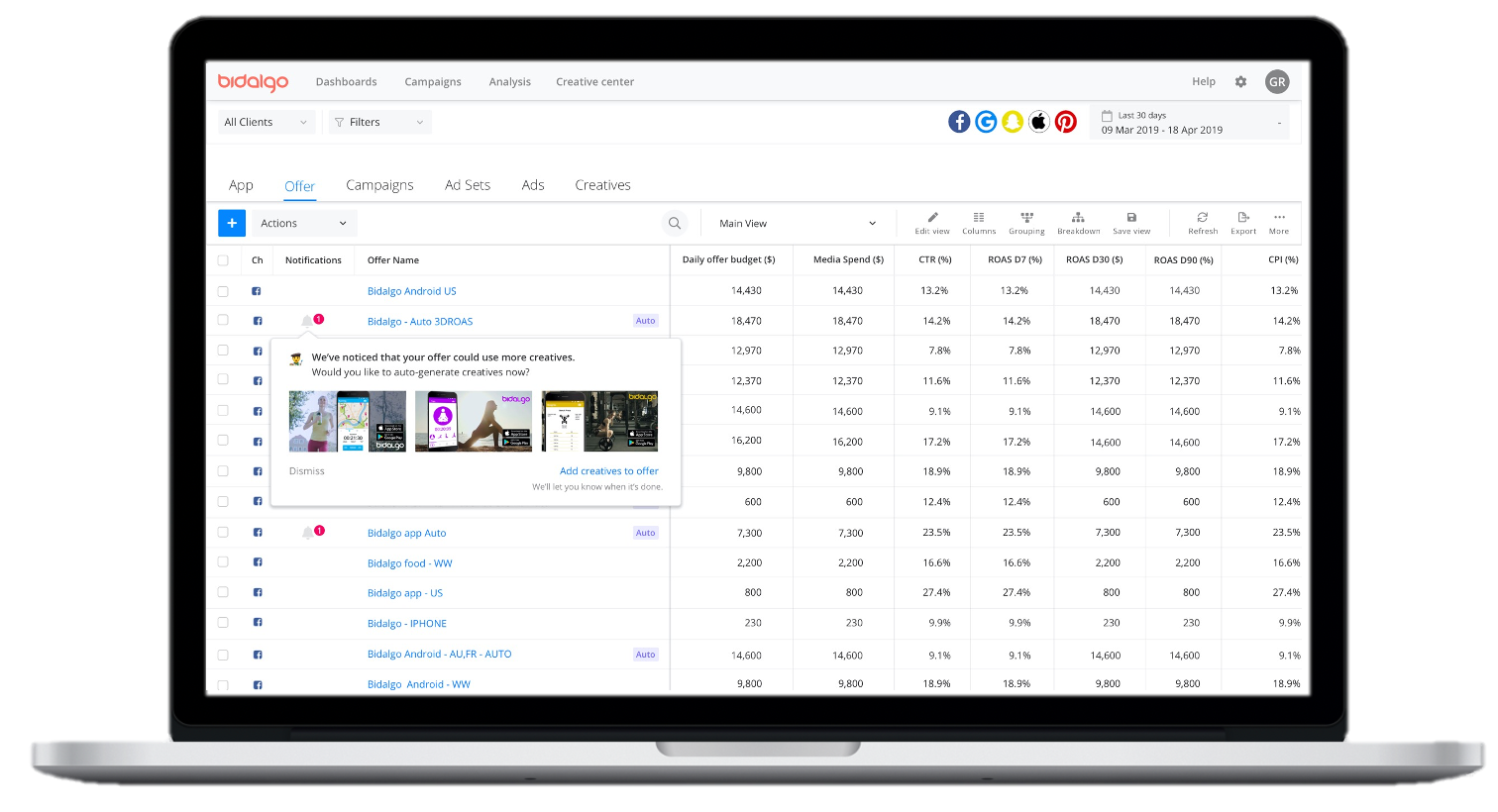Open the Campaigns top menu
1498x812 pixels.
click(433, 82)
